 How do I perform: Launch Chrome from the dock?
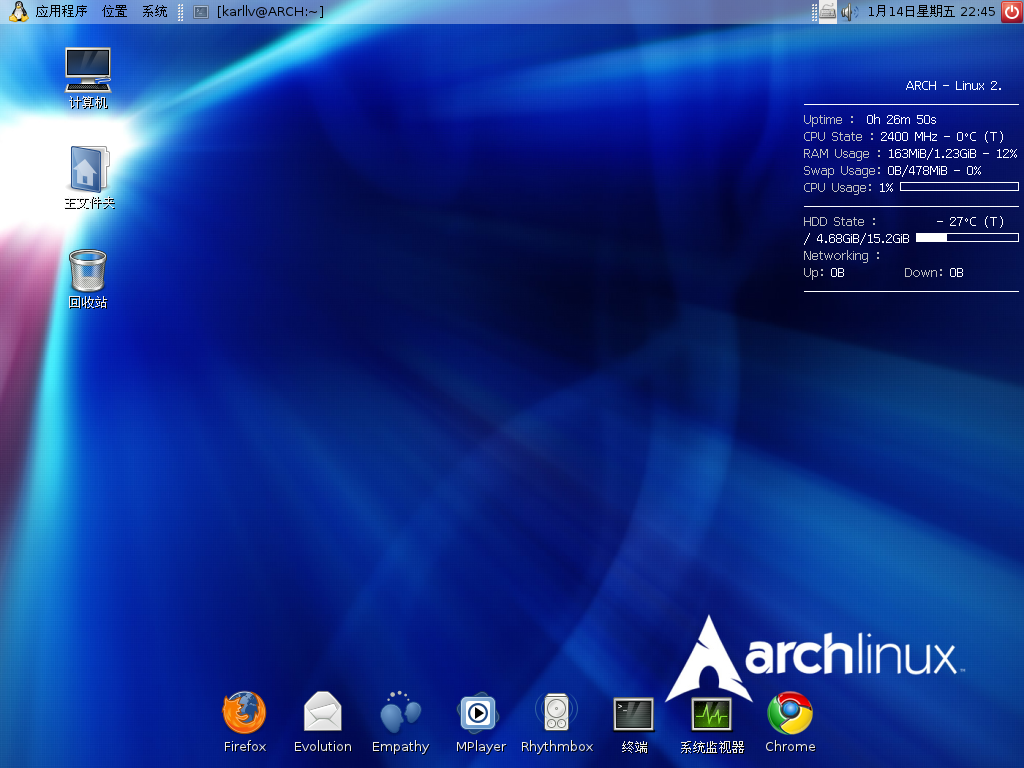pyautogui.click(x=790, y=722)
